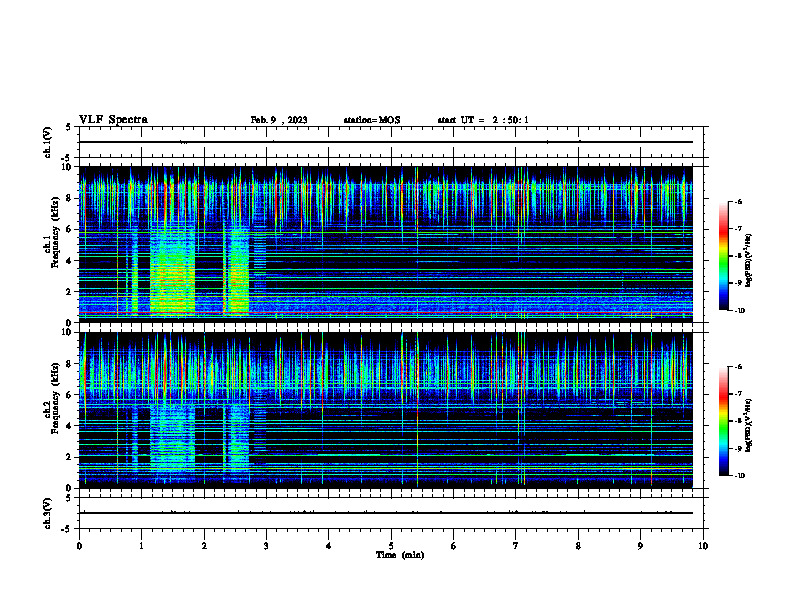792x612 pixels.
Task: Click the "-6" label on ch.1 color bar
Action: (738, 201)
